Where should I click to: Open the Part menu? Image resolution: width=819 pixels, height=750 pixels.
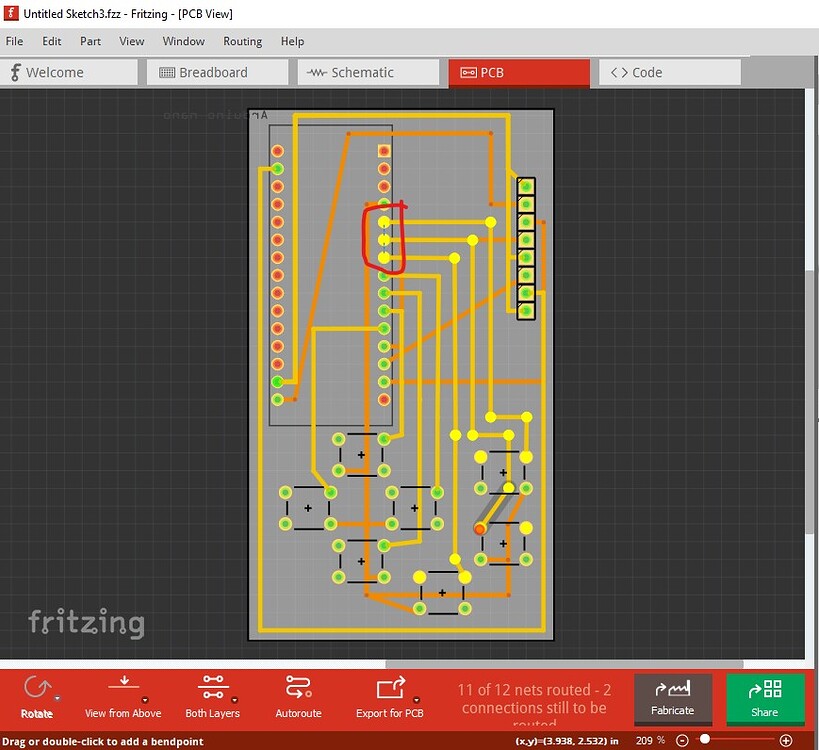[x=90, y=41]
